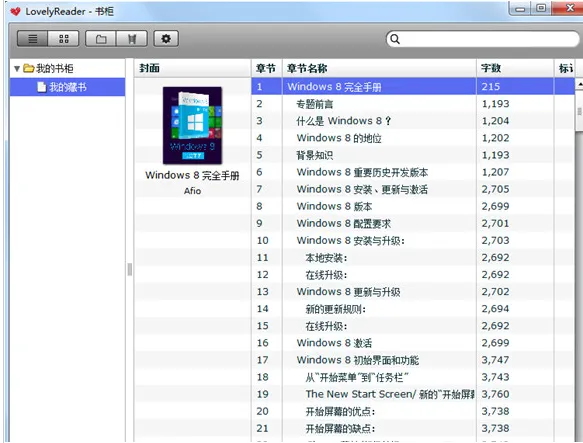Viewport: 583px width, 443px height.
Task: Click the LovelyReader heart logo
Action: tap(15, 12)
